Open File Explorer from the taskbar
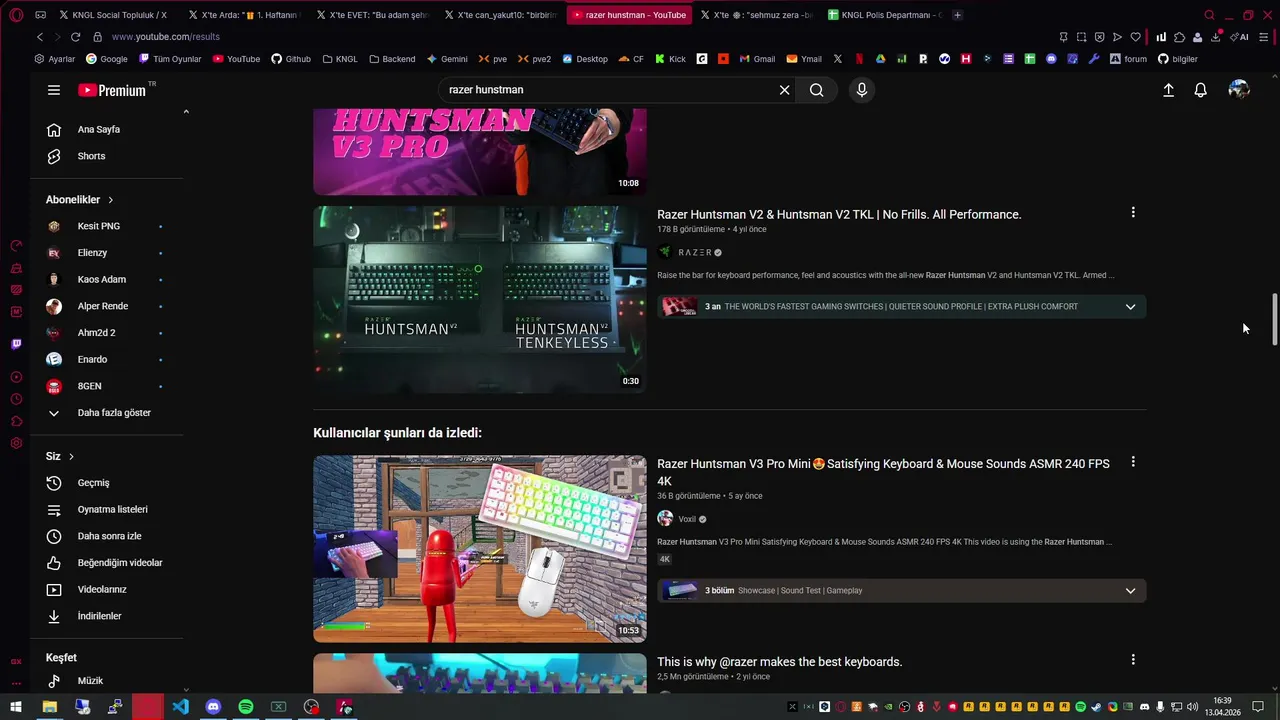This screenshot has width=1280, height=720. pos(49,707)
